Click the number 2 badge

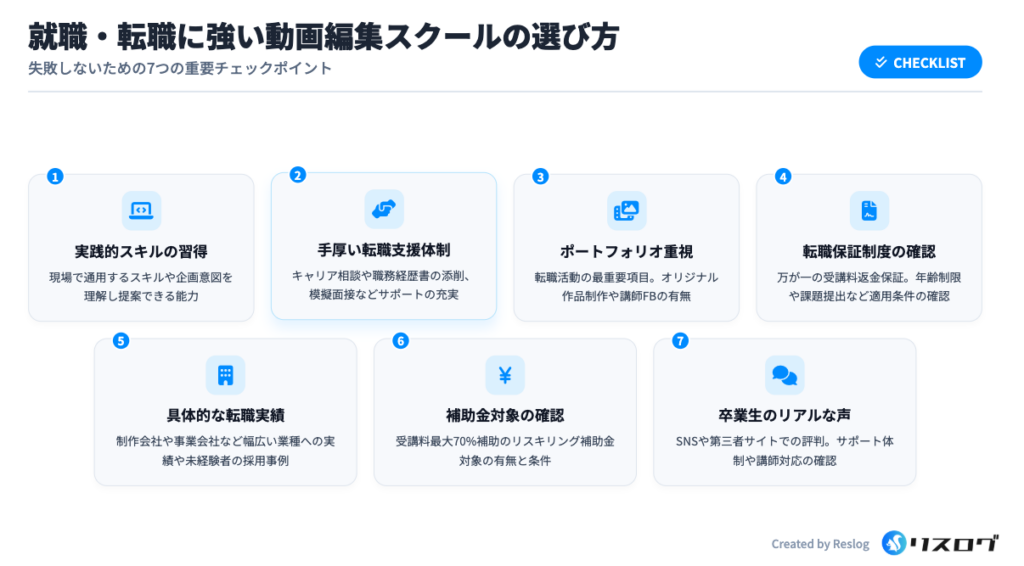297,175
